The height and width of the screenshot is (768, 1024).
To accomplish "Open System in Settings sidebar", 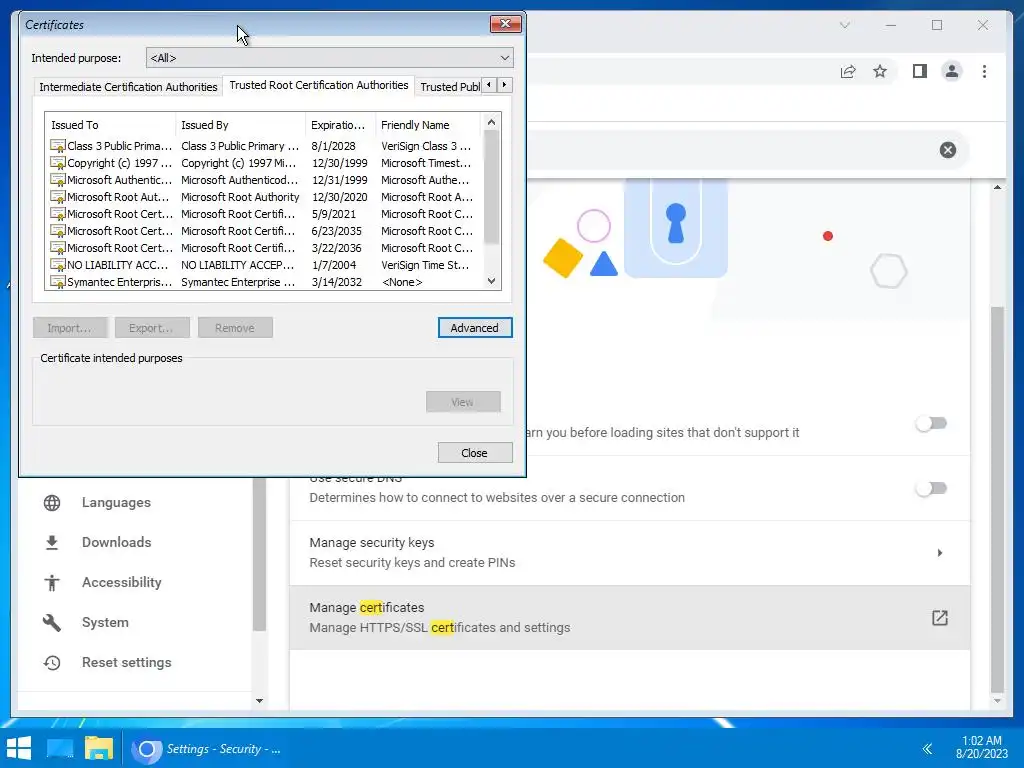I will click(105, 622).
